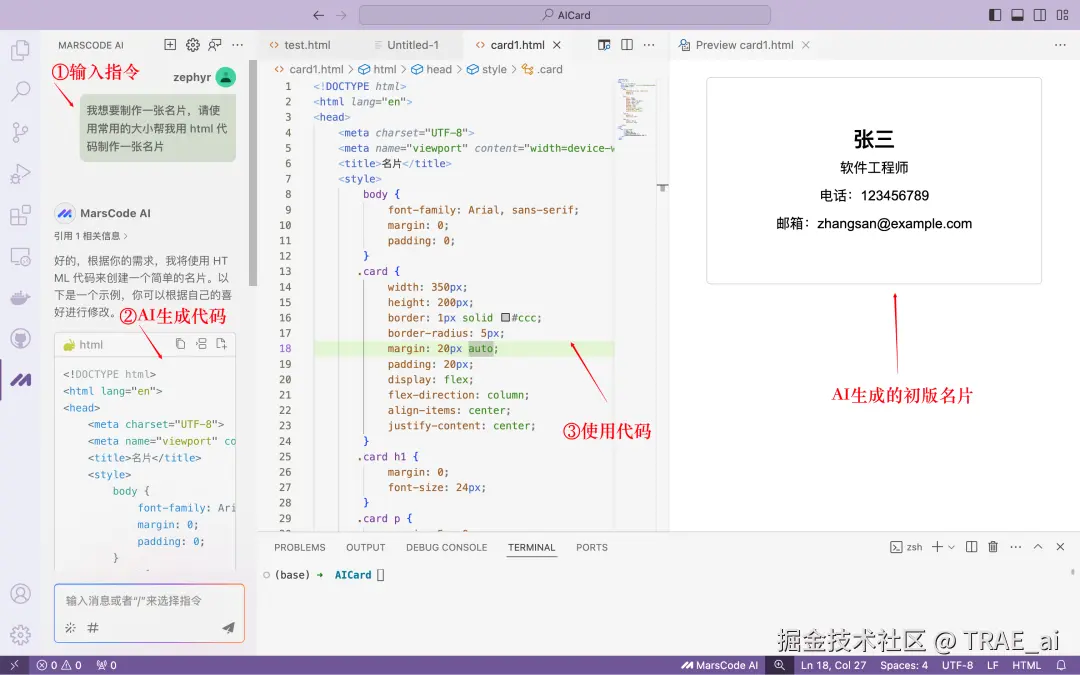Image resolution: width=1080 pixels, height=675 pixels.
Task: Open terminal panel more actions
Action: point(1016,547)
